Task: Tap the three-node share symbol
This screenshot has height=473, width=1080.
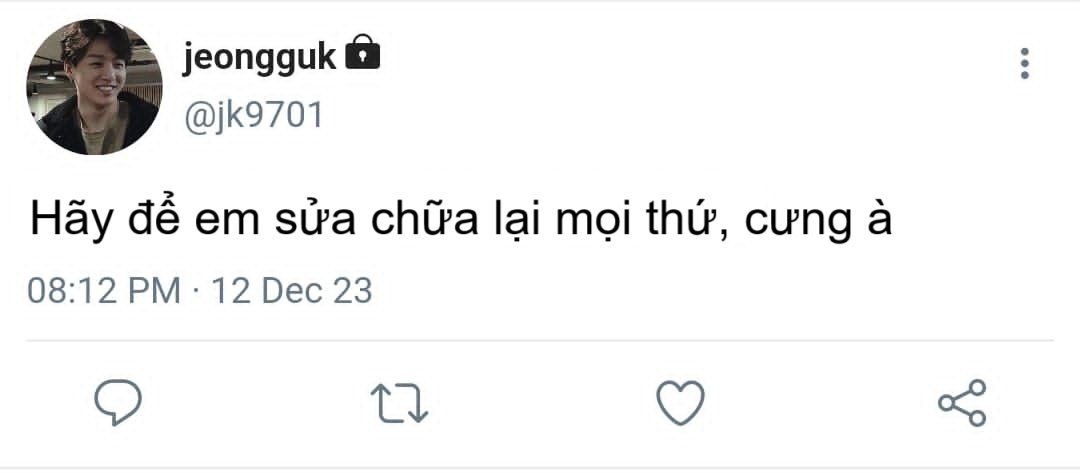Action: pos(962,402)
